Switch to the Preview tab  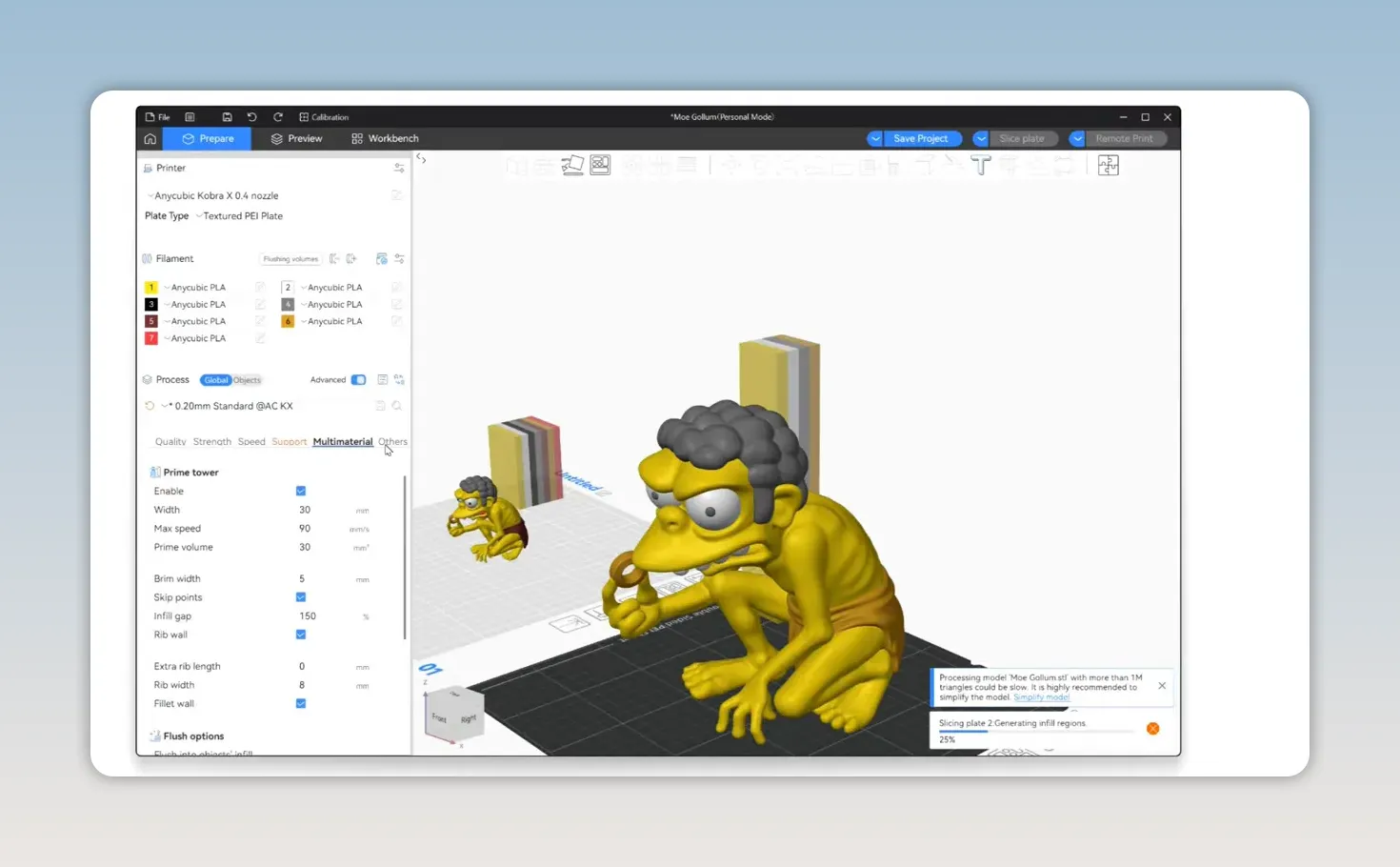(296, 139)
